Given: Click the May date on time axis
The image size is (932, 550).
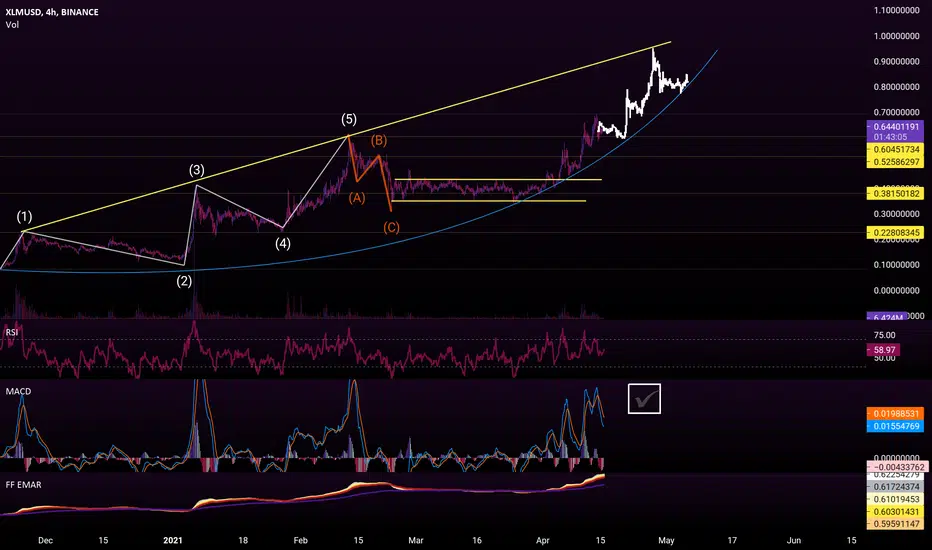Looking at the screenshot, I should coord(666,540).
